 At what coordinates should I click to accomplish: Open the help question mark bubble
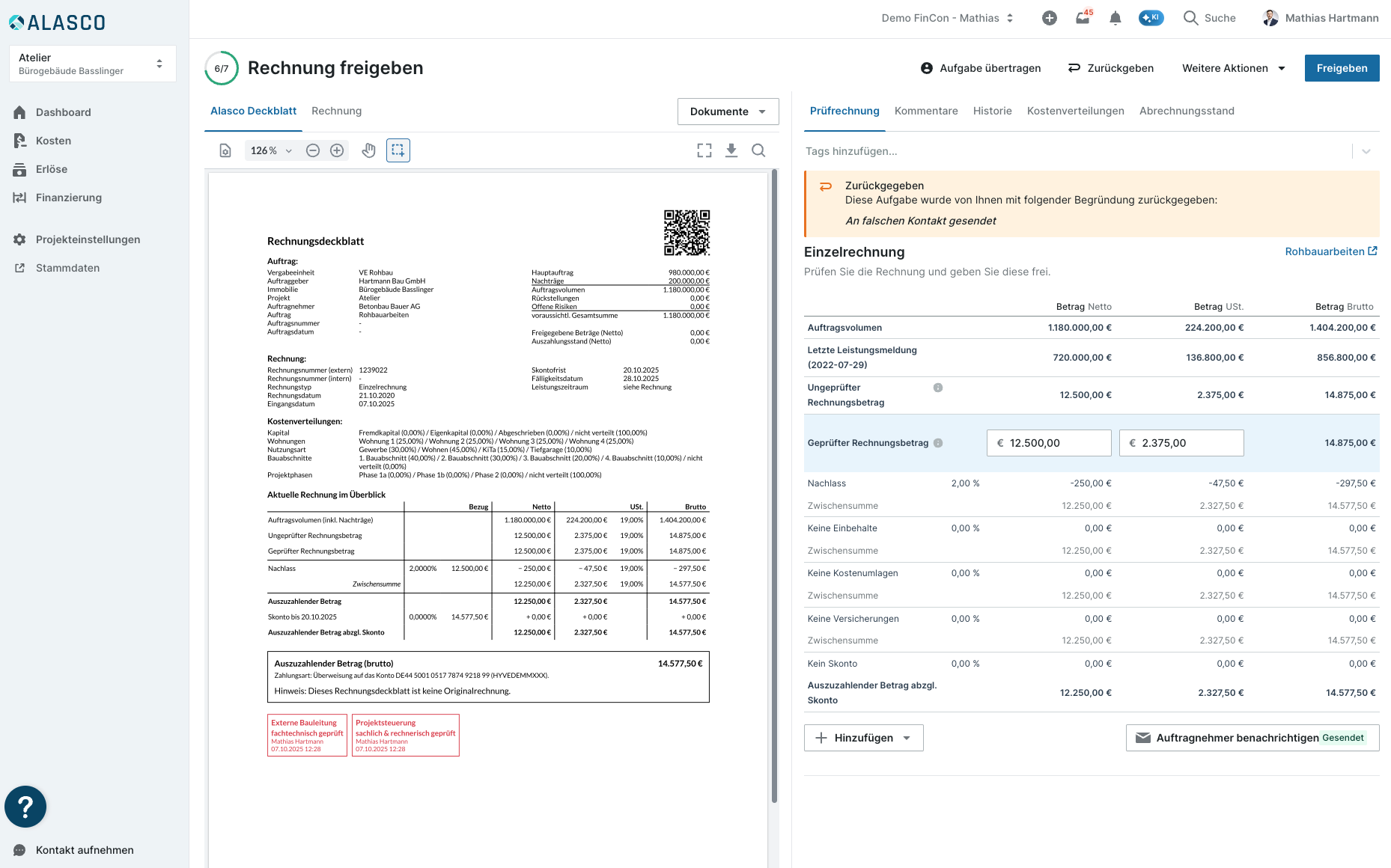click(25, 807)
